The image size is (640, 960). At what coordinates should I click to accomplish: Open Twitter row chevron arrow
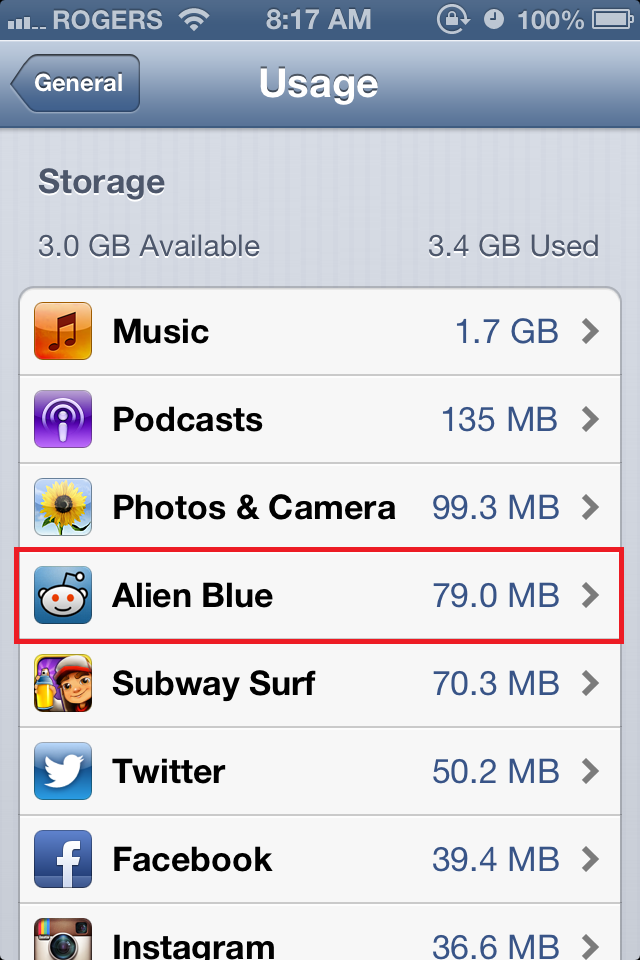coord(590,771)
